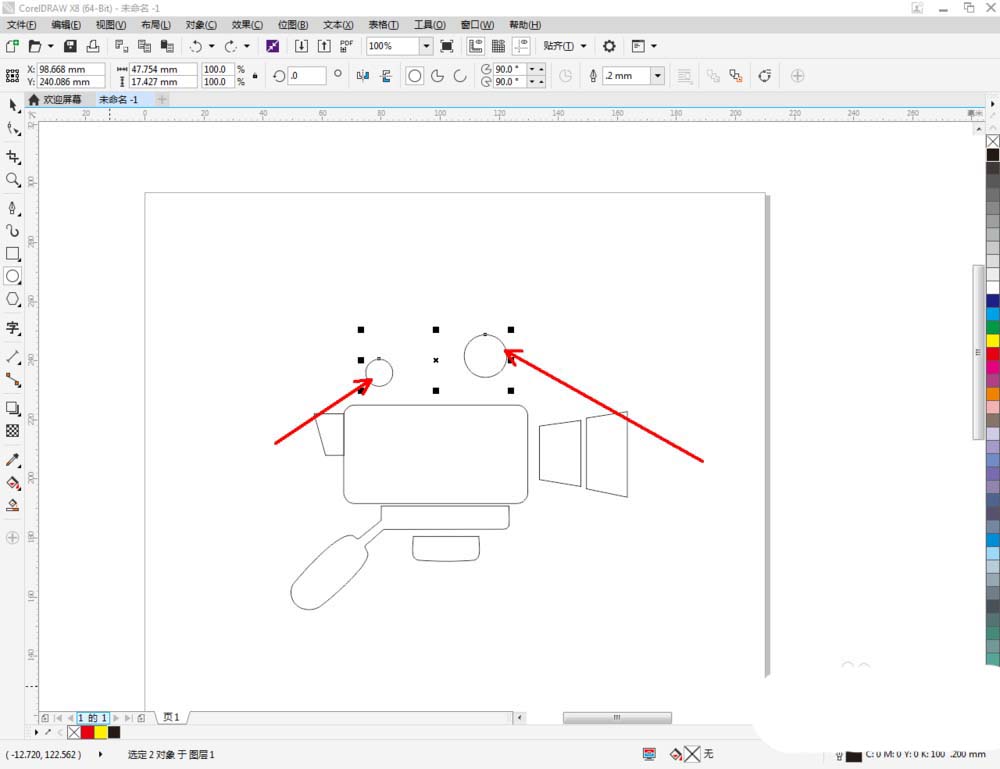Open the 文件 (File) menu

point(21,25)
